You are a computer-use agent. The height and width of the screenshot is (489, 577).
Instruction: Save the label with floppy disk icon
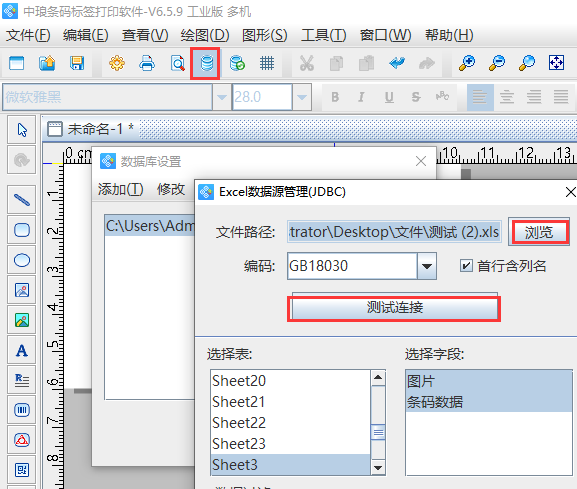coord(77,63)
